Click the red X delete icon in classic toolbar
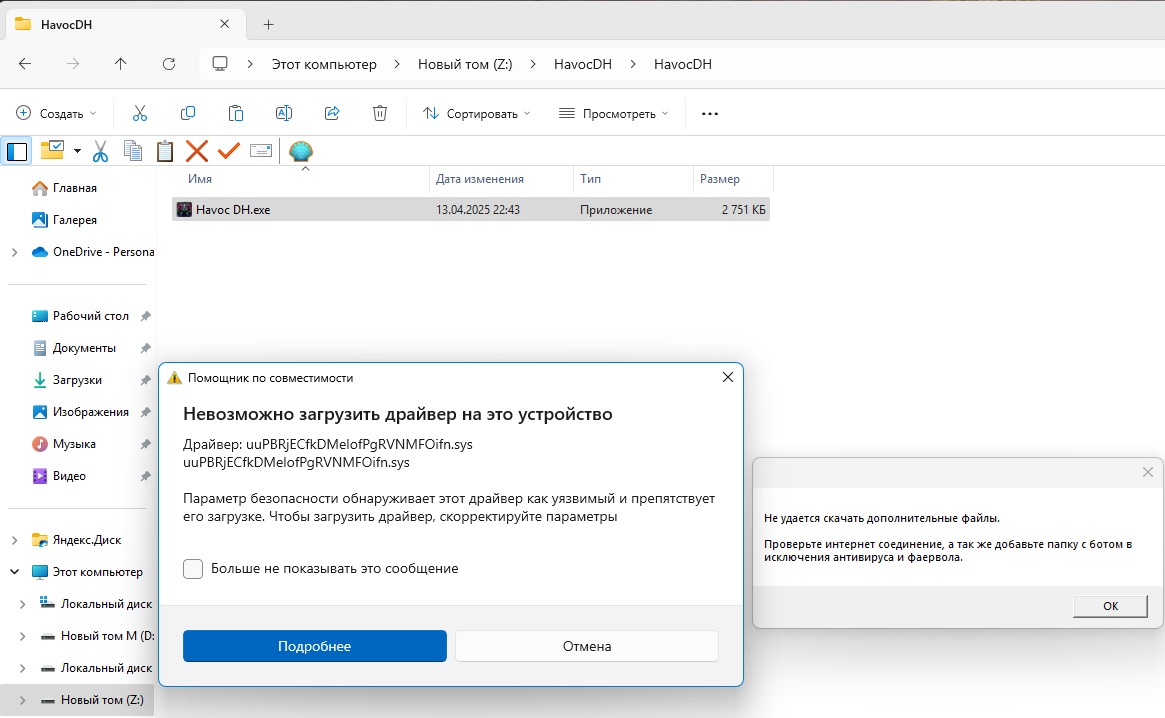The width and height of the screenshot is (1165, 718). pos(197,151)
